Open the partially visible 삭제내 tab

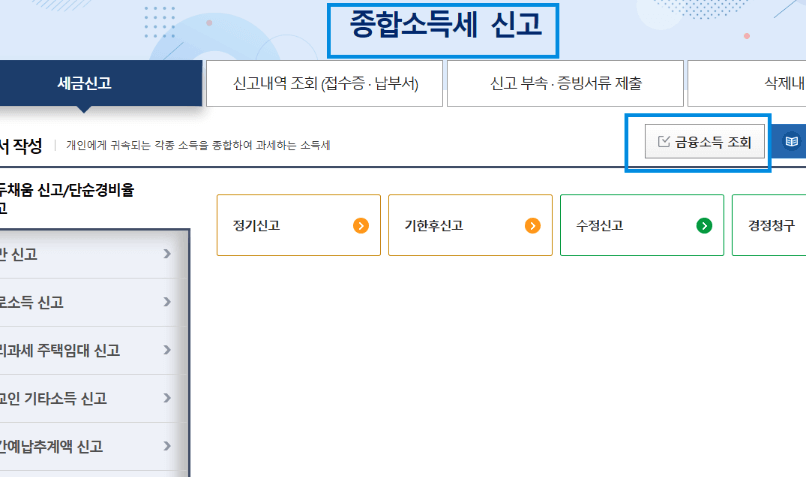tap(747, 83)
